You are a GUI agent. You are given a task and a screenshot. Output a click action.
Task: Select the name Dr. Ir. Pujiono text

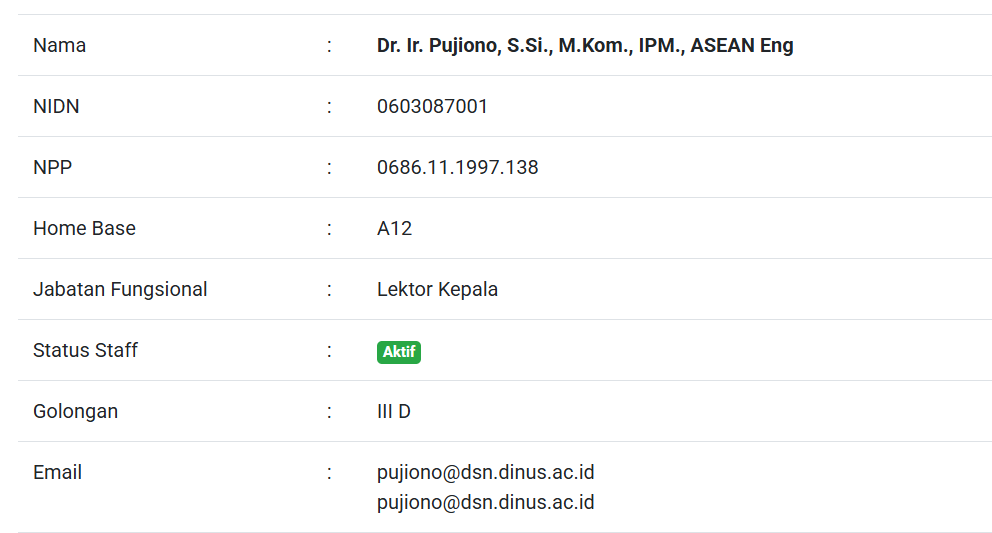point(584,45)
